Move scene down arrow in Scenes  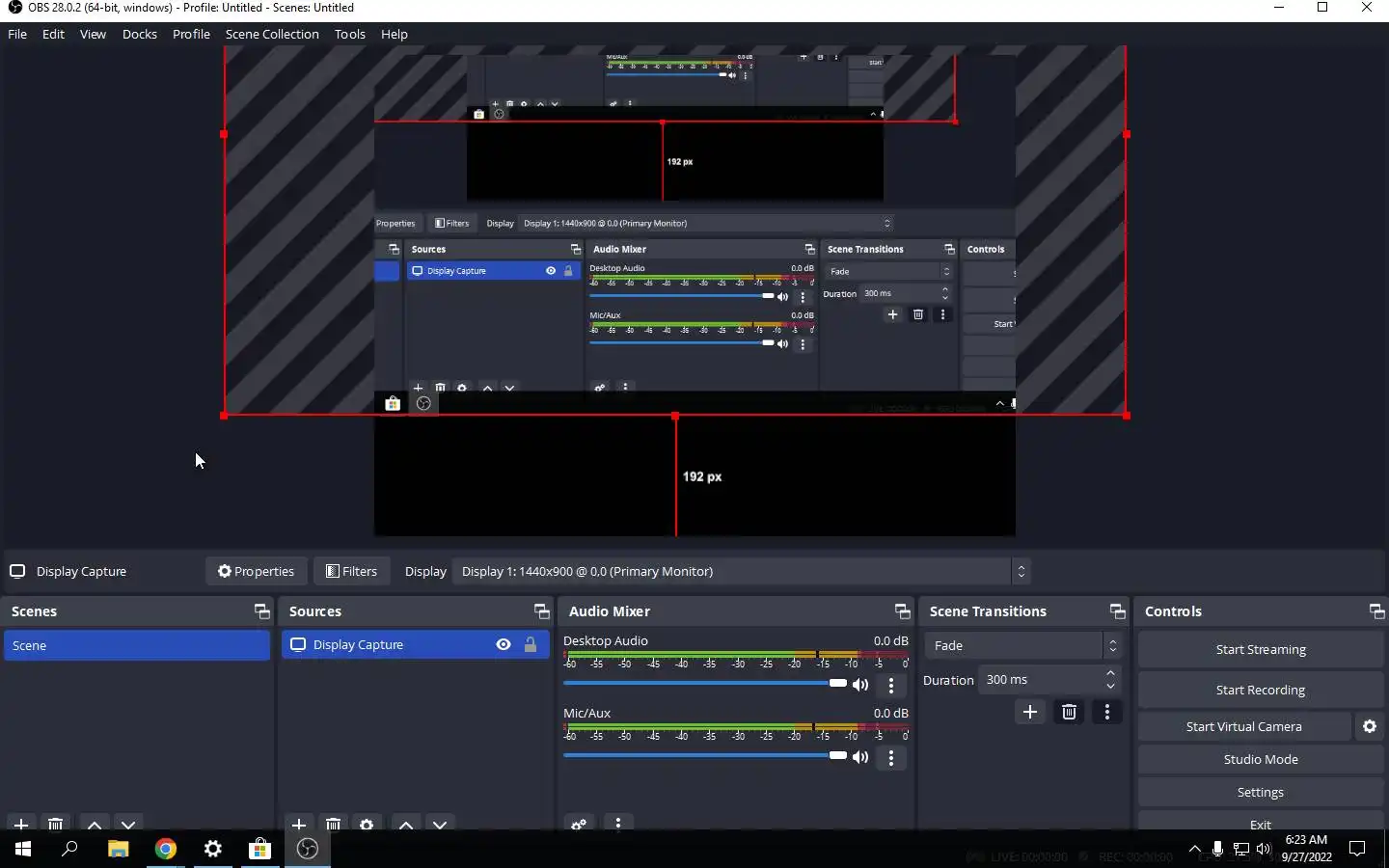[x=128, y=824]
